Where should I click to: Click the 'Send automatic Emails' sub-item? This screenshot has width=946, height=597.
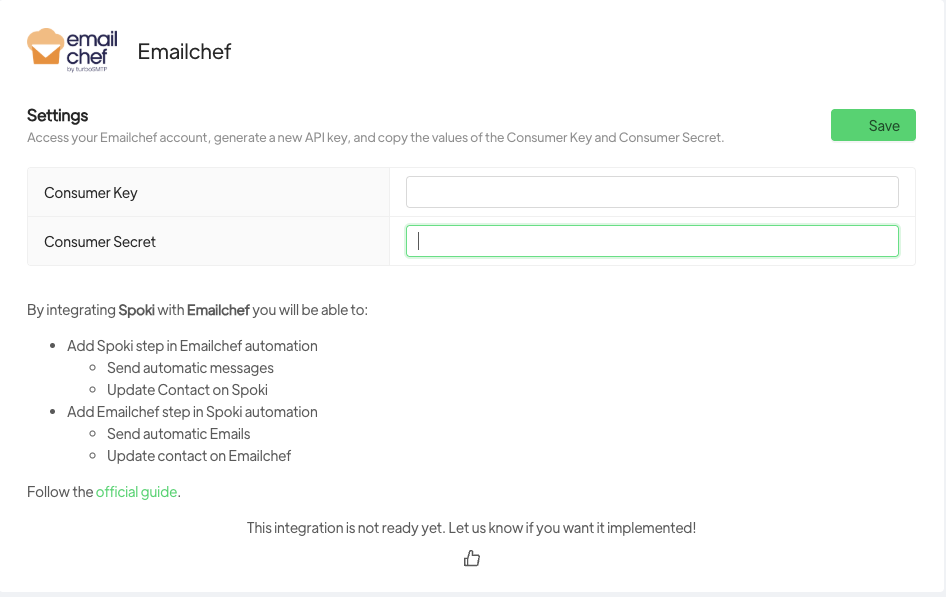178,434
